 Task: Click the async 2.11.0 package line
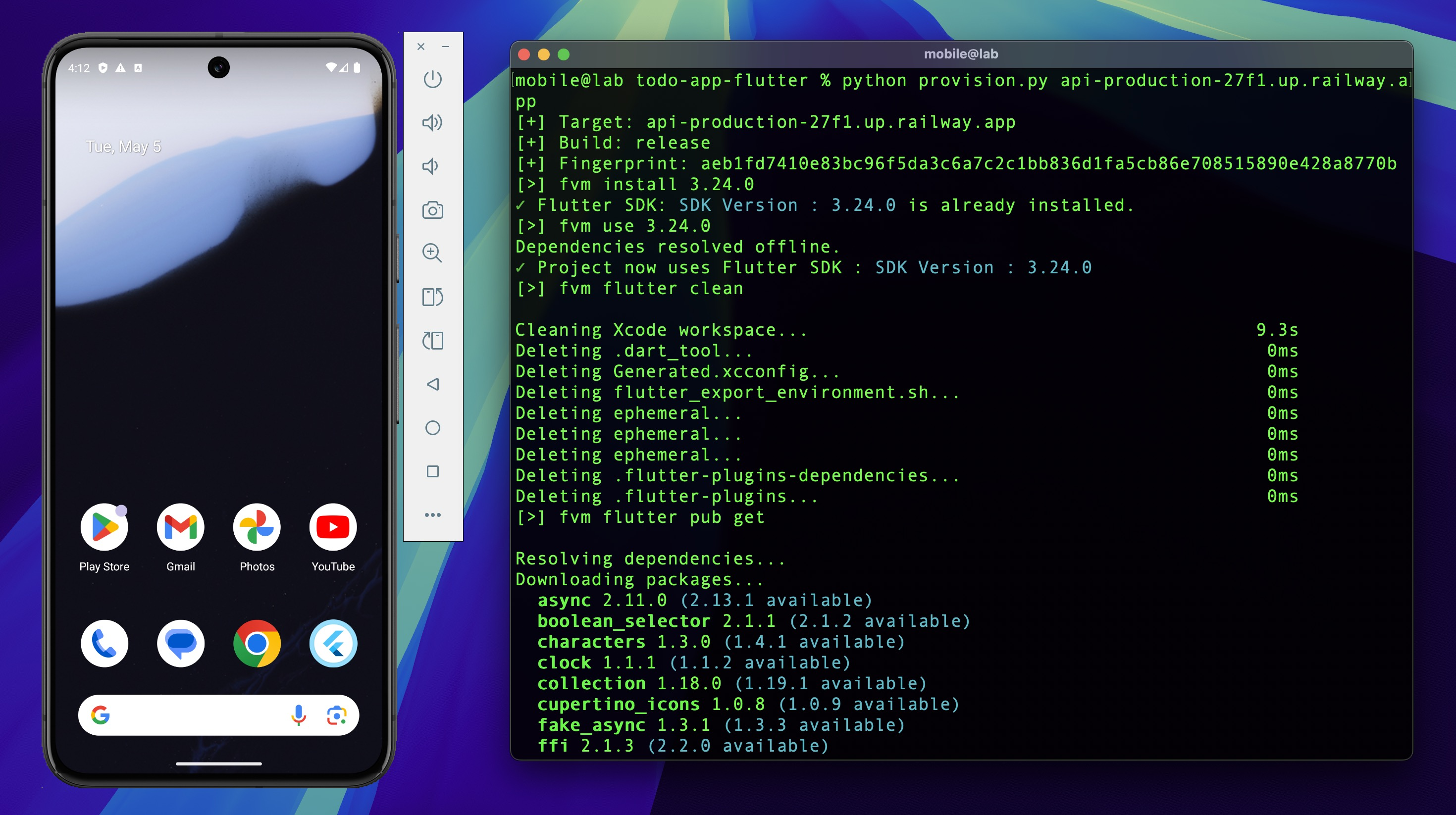[705, 600]
